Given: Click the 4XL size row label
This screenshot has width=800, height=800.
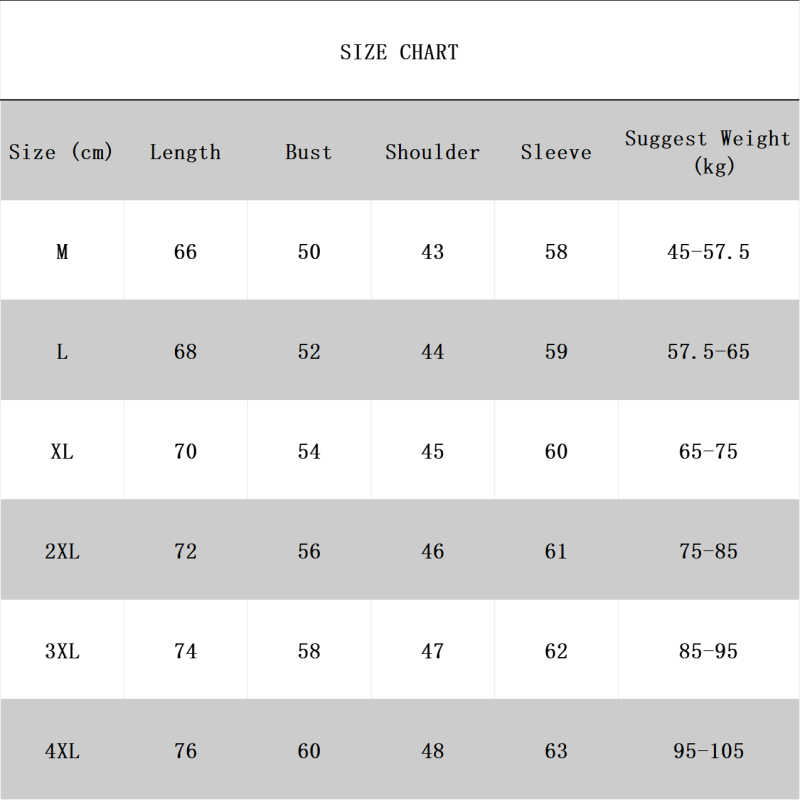Looking at the screenshot, I should [x=62, y=751].
